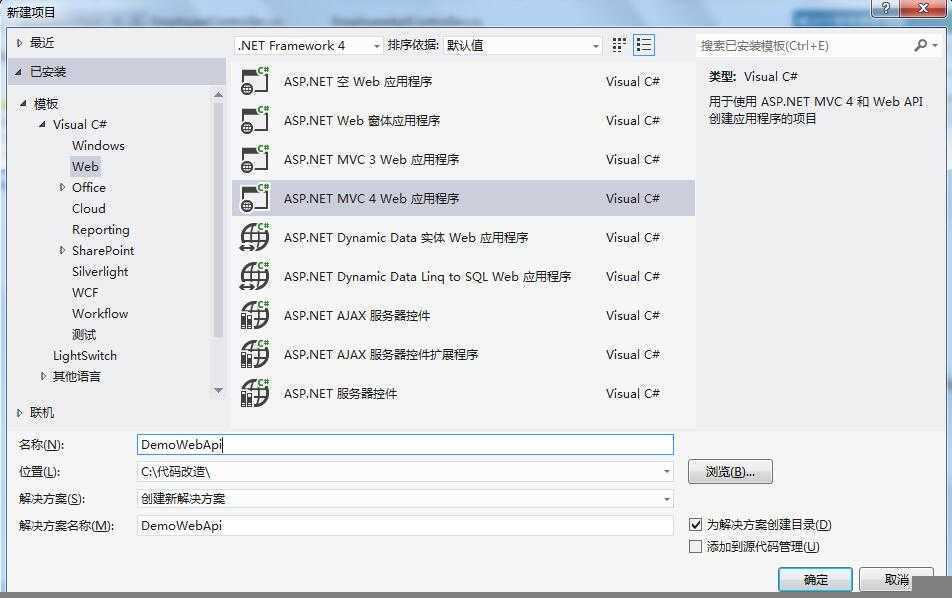Screen dimensions: 952x598
Task: Select the Workflow template category
Action: click(x=100, y=314)
